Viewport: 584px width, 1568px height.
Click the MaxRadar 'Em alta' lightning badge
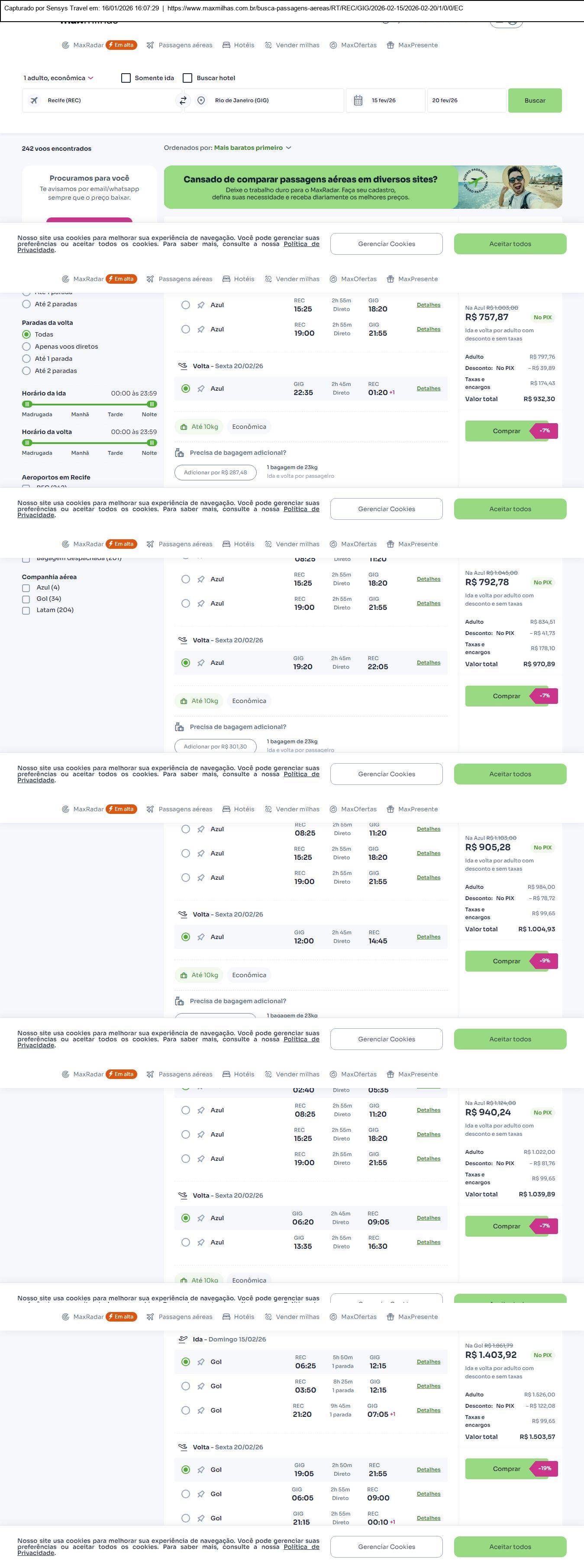121,45
